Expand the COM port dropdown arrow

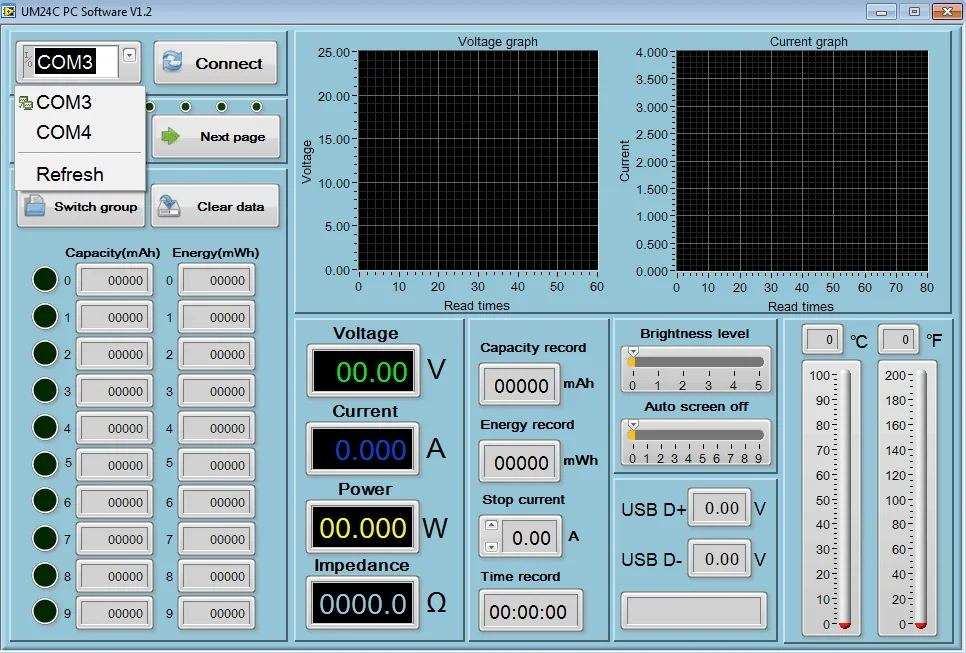[129, 55]
